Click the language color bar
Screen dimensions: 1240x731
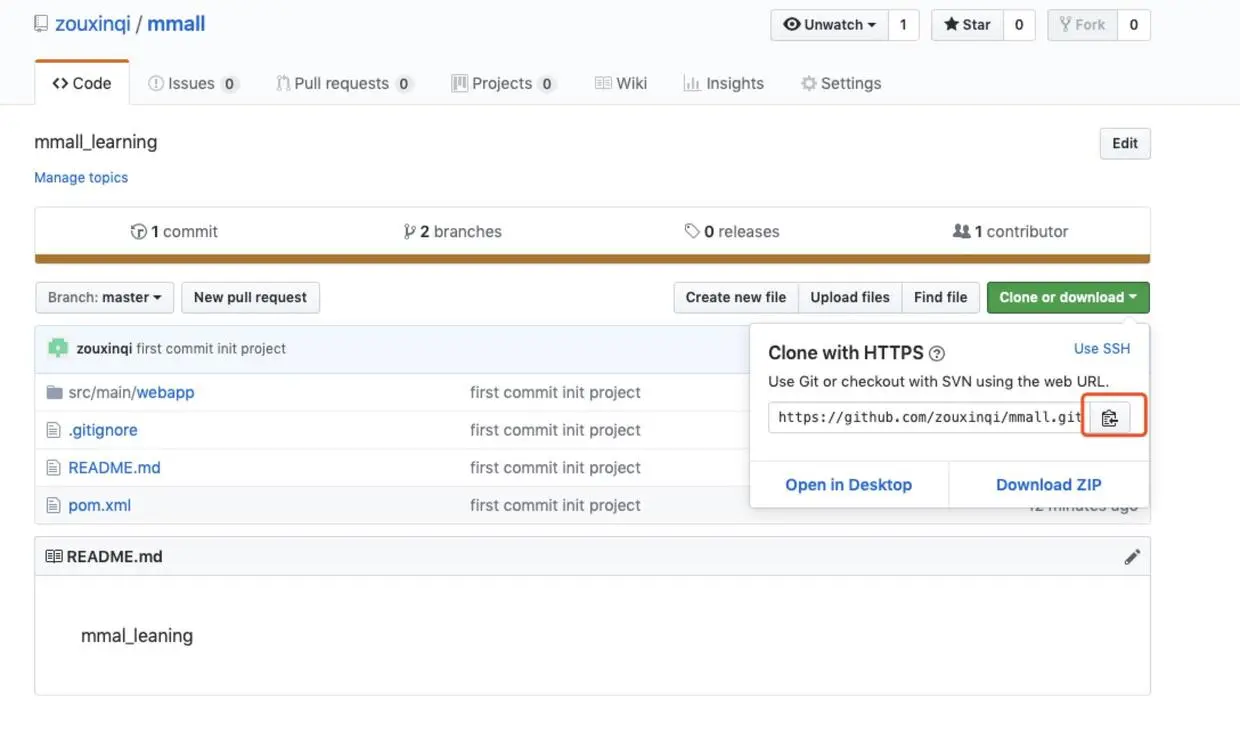pos(592,259)
